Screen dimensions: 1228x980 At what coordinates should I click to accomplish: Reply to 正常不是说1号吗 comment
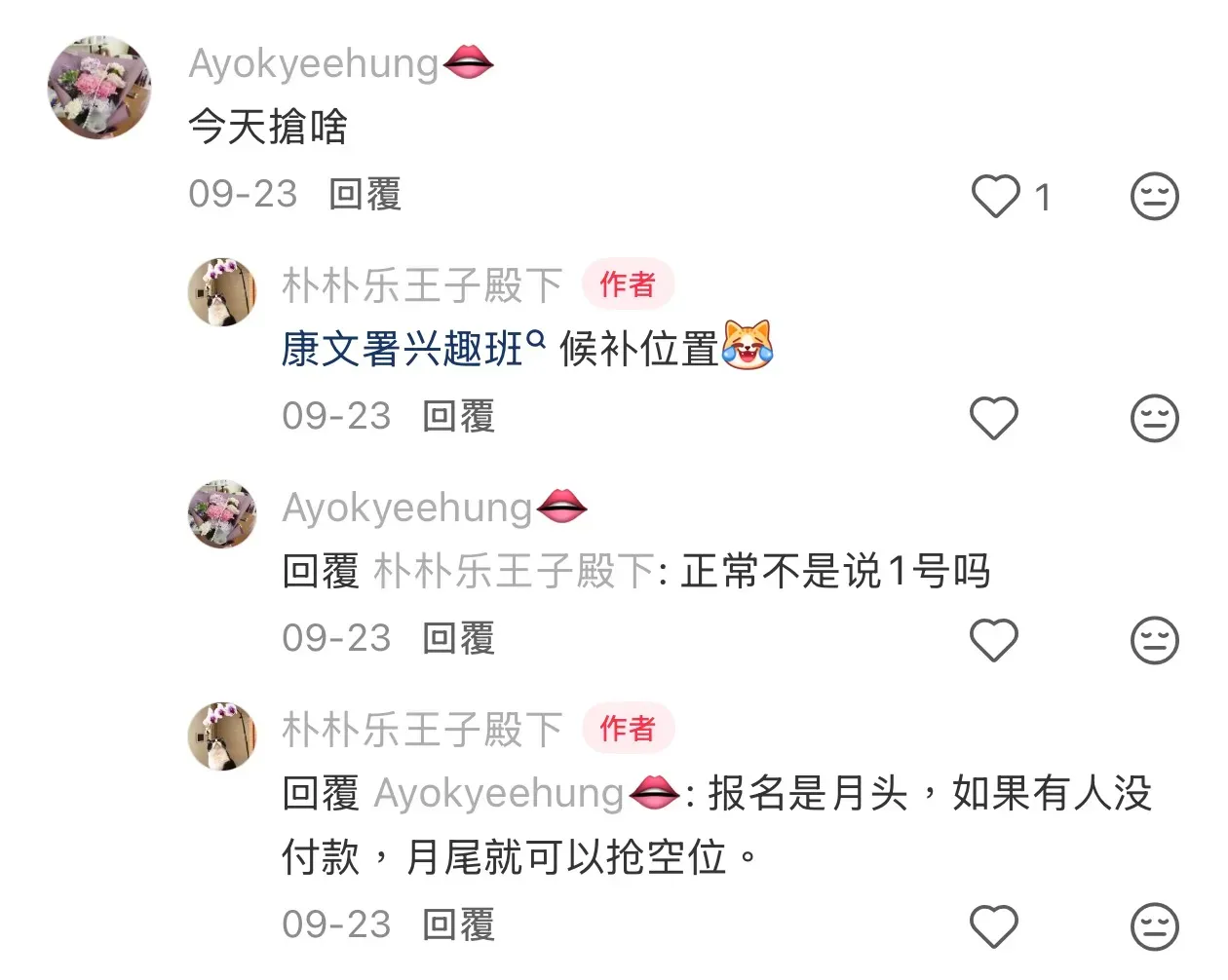(x=459, y=639)
